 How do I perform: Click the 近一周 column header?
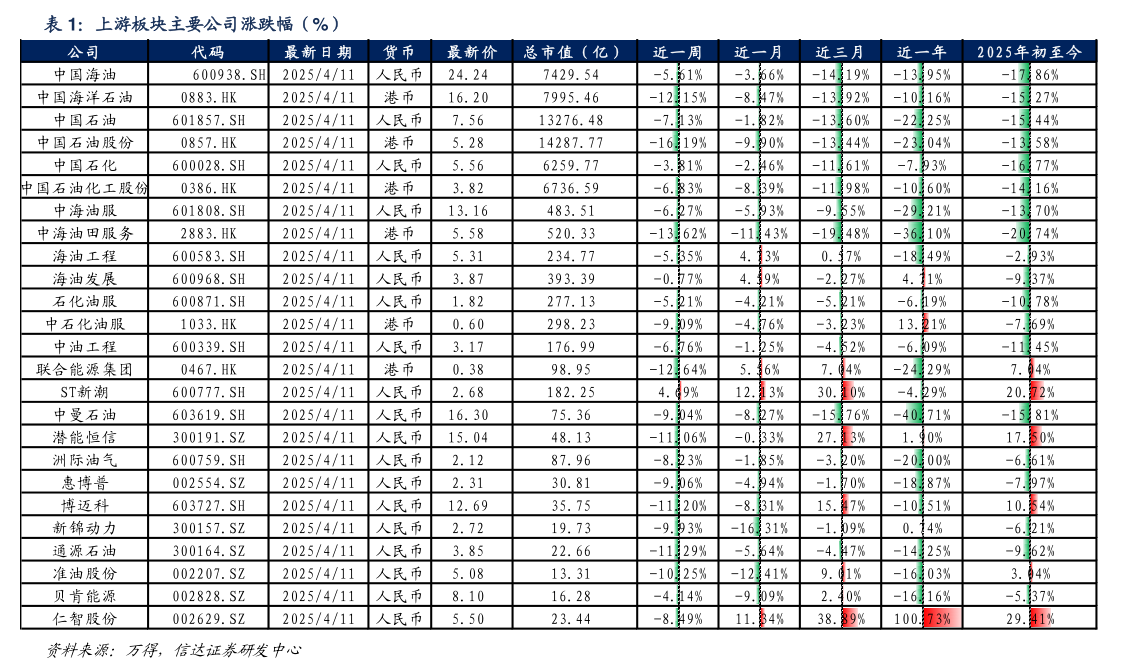point(677,50)
